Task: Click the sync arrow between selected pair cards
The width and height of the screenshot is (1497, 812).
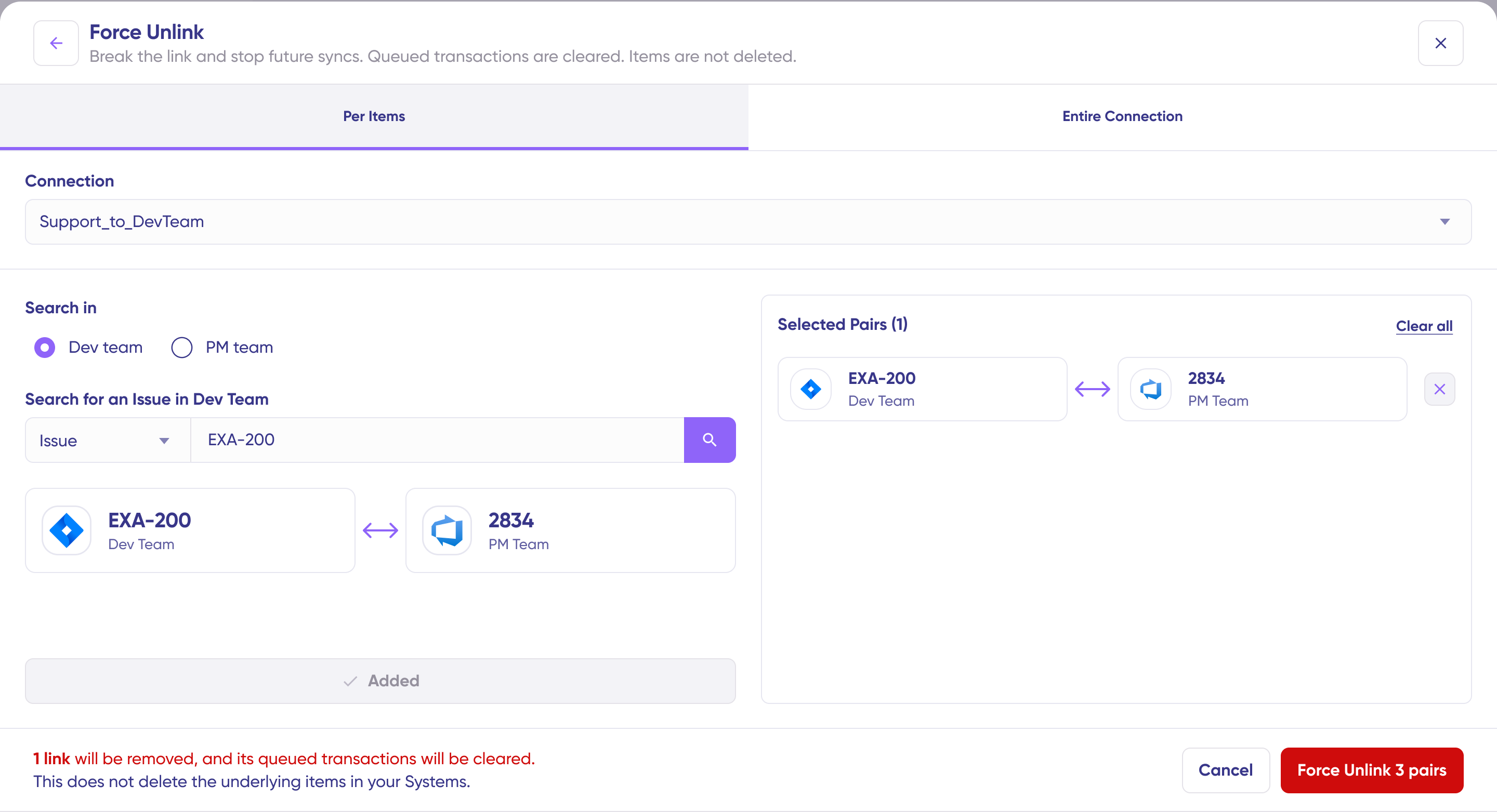Action: pos(1092,389)
